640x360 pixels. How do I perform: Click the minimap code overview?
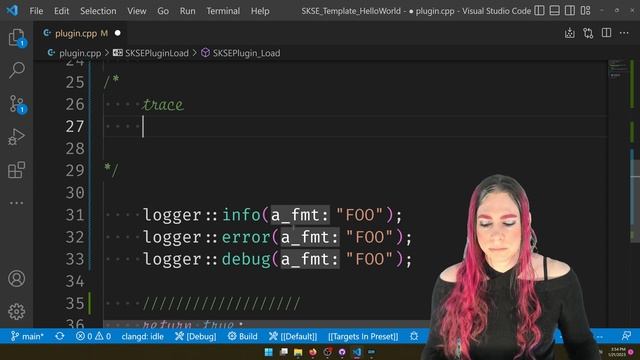coord(618,69)
